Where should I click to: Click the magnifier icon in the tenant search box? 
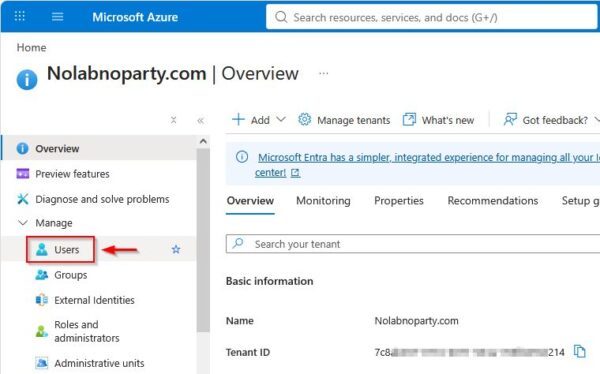(238, 243)
